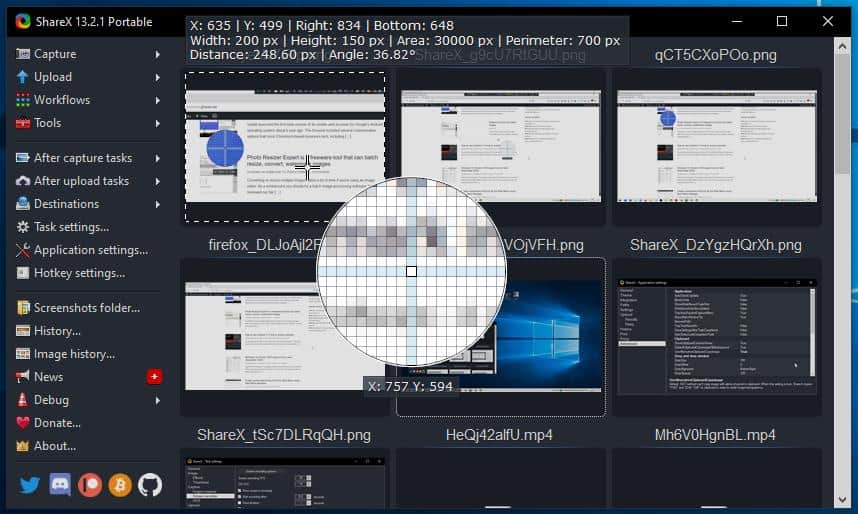Open After capture tasks menu
This screenshot has width=858, height=514.
(x=83, y=158)
